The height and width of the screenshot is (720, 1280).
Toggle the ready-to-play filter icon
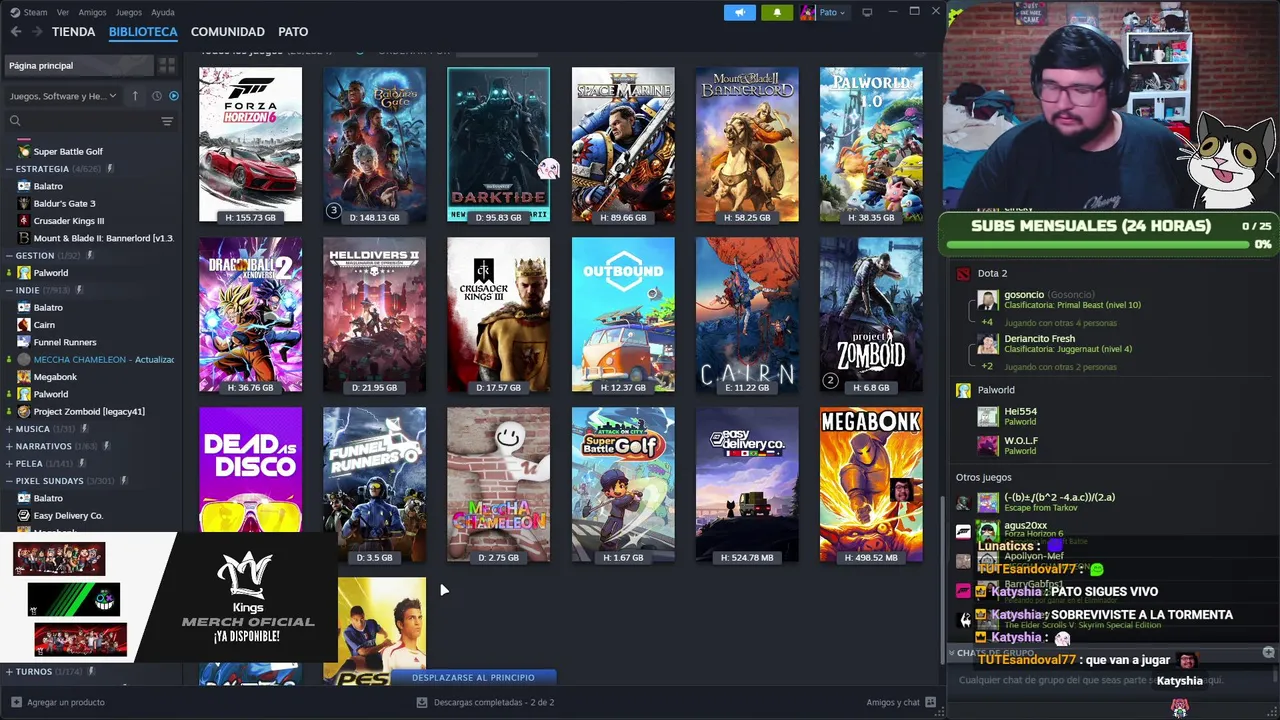(x=174, y=96)
